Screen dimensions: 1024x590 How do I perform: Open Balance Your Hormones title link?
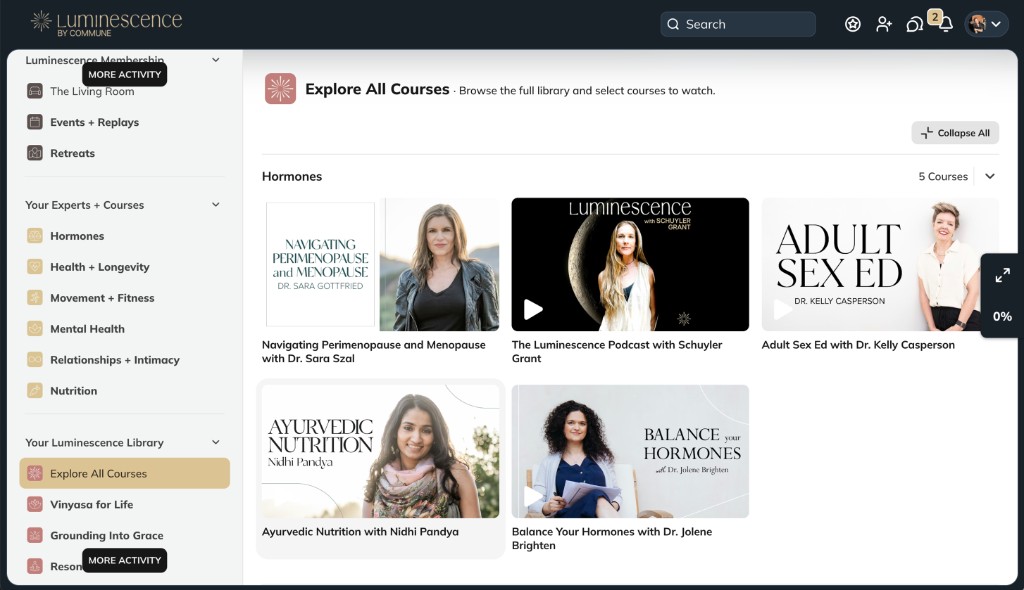[612, 538]
